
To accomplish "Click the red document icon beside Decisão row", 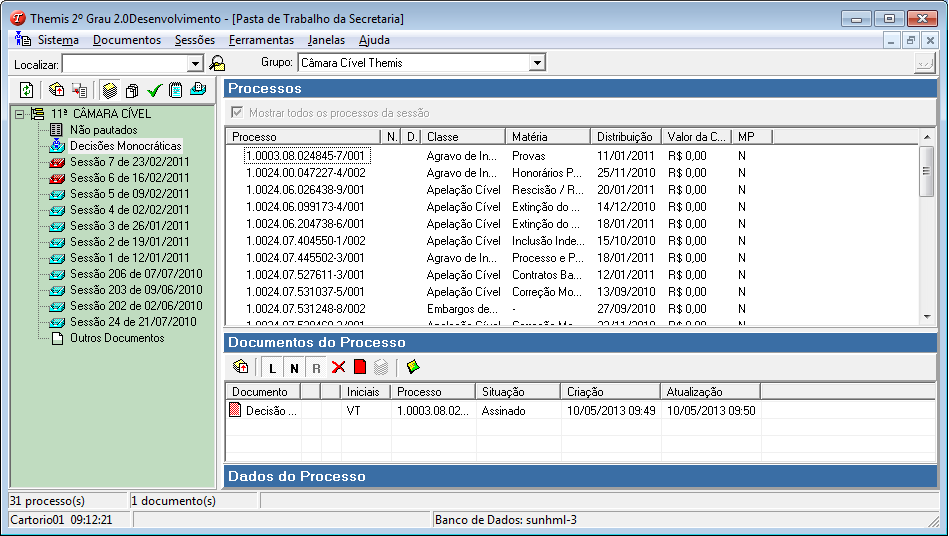I will [235, 410].
